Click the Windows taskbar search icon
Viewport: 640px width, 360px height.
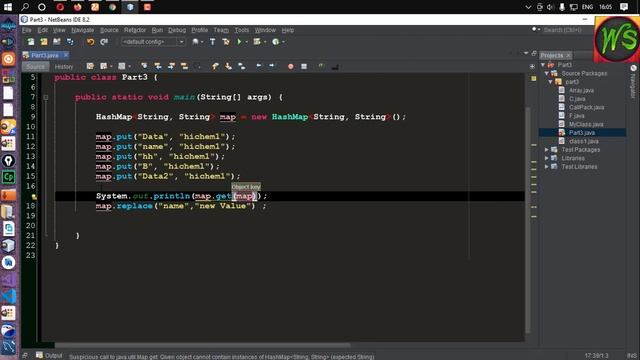(x=25, y=7)
